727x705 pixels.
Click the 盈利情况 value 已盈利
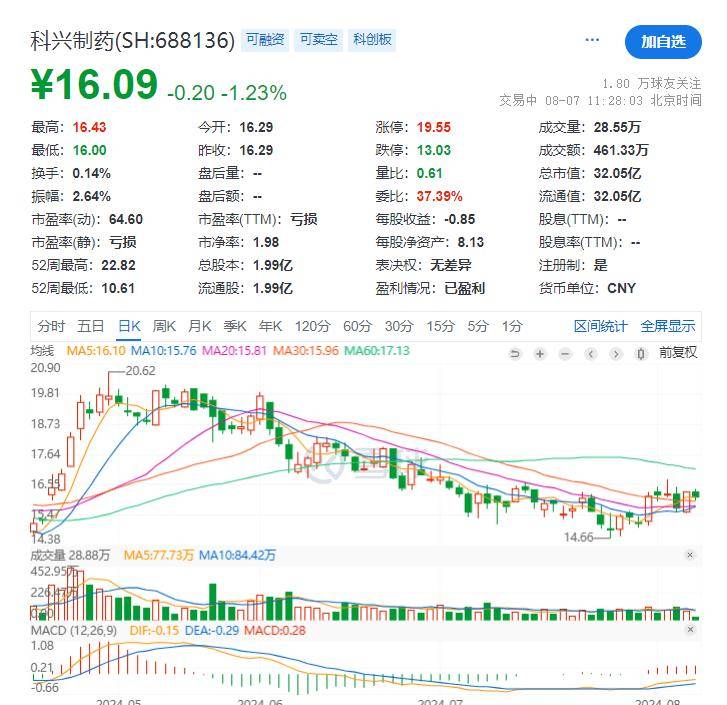pos(465,288)
